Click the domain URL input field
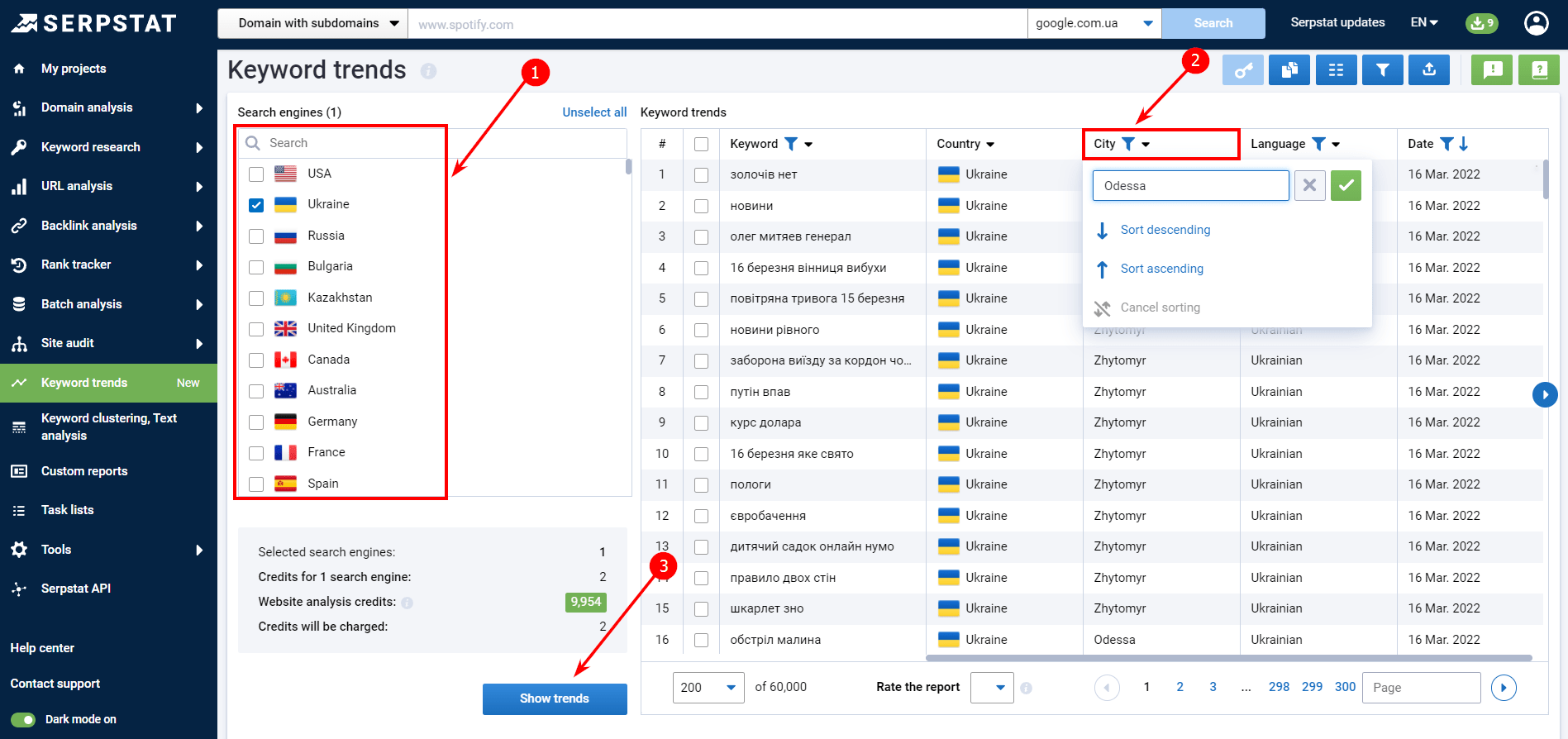This screenshot has height=739, width=1568. tap(717, 24)
